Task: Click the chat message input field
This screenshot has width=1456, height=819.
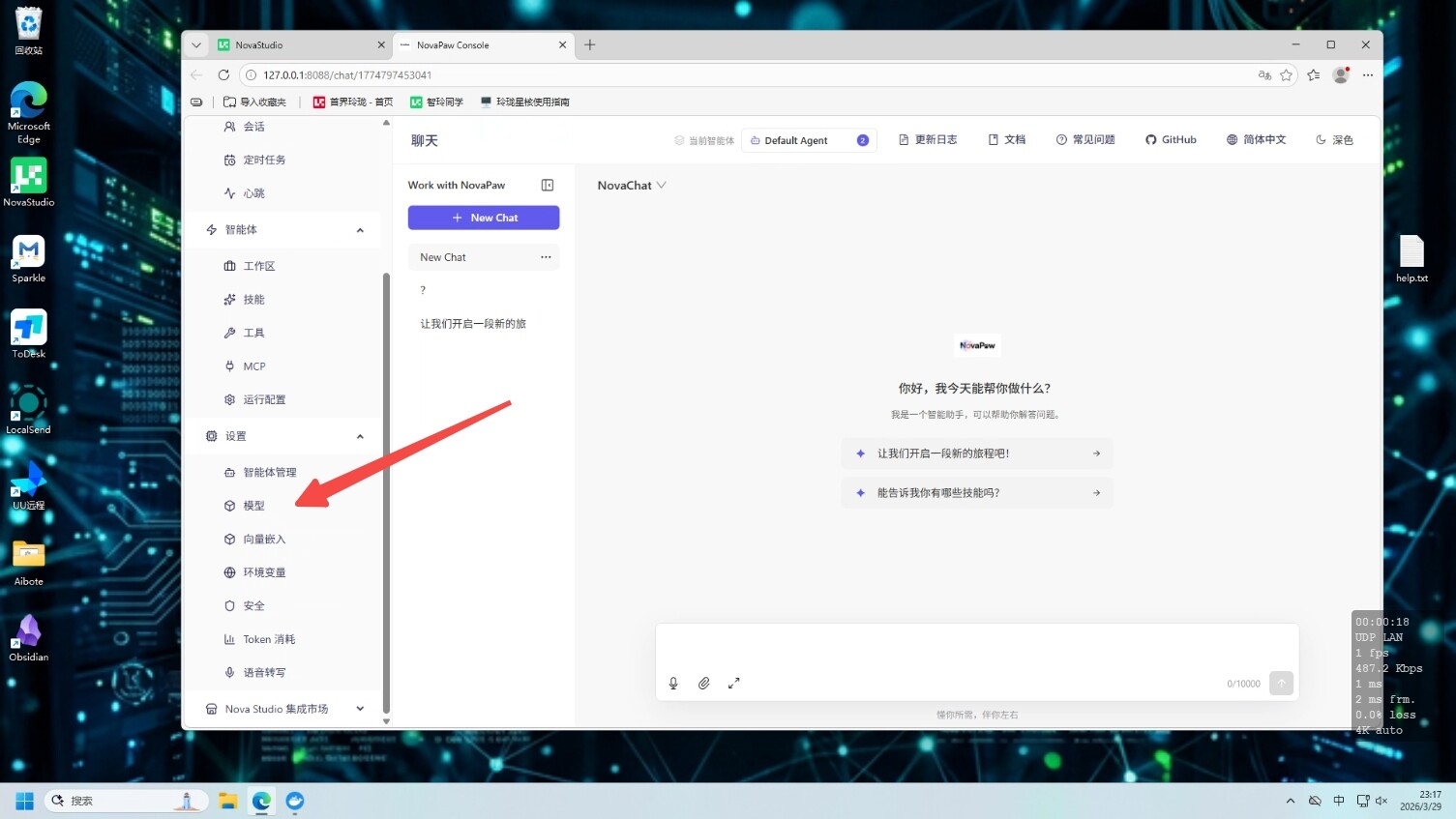Action: pyautogui.click(x=975, y=646)
